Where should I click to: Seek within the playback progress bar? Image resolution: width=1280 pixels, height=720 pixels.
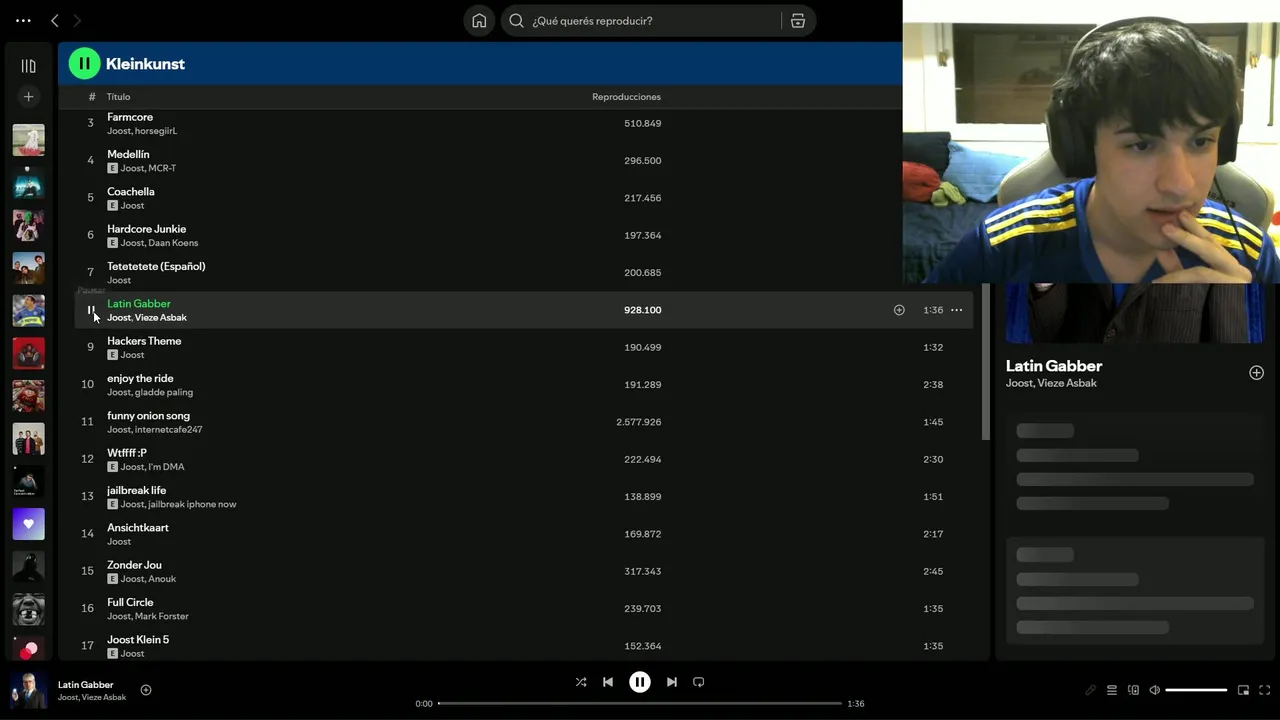click(640, 703)
